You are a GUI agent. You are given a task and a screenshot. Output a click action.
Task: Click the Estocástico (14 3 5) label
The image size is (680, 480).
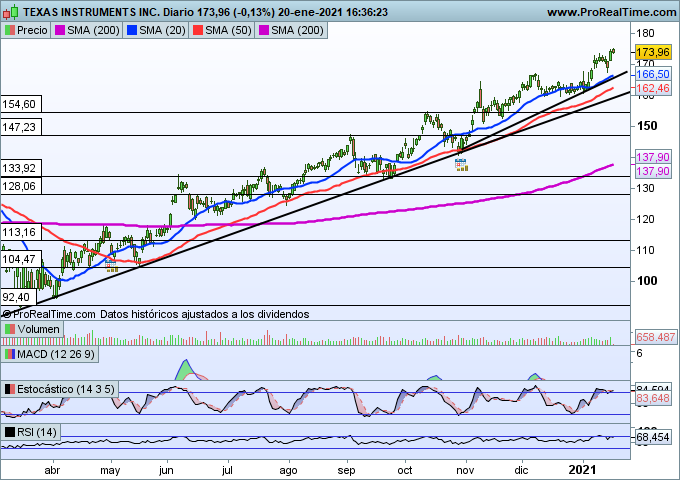(59, 389)
